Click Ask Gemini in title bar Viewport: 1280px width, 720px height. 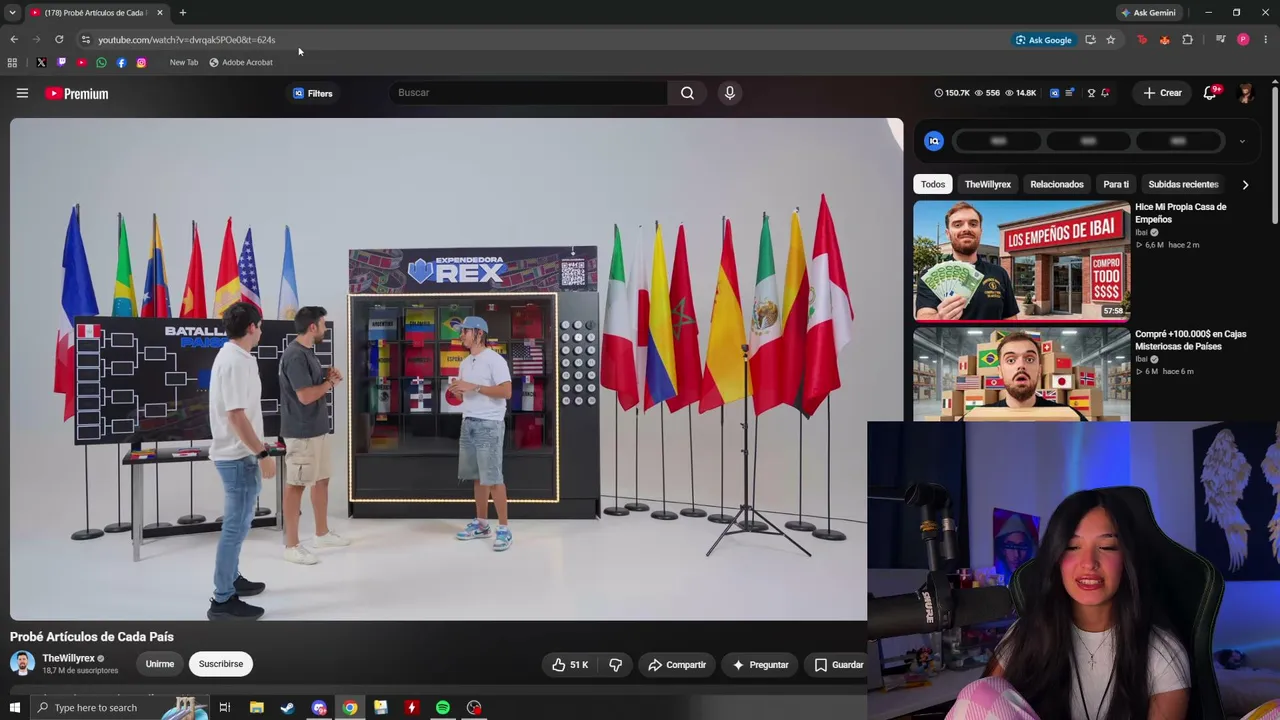point(1148,13)
